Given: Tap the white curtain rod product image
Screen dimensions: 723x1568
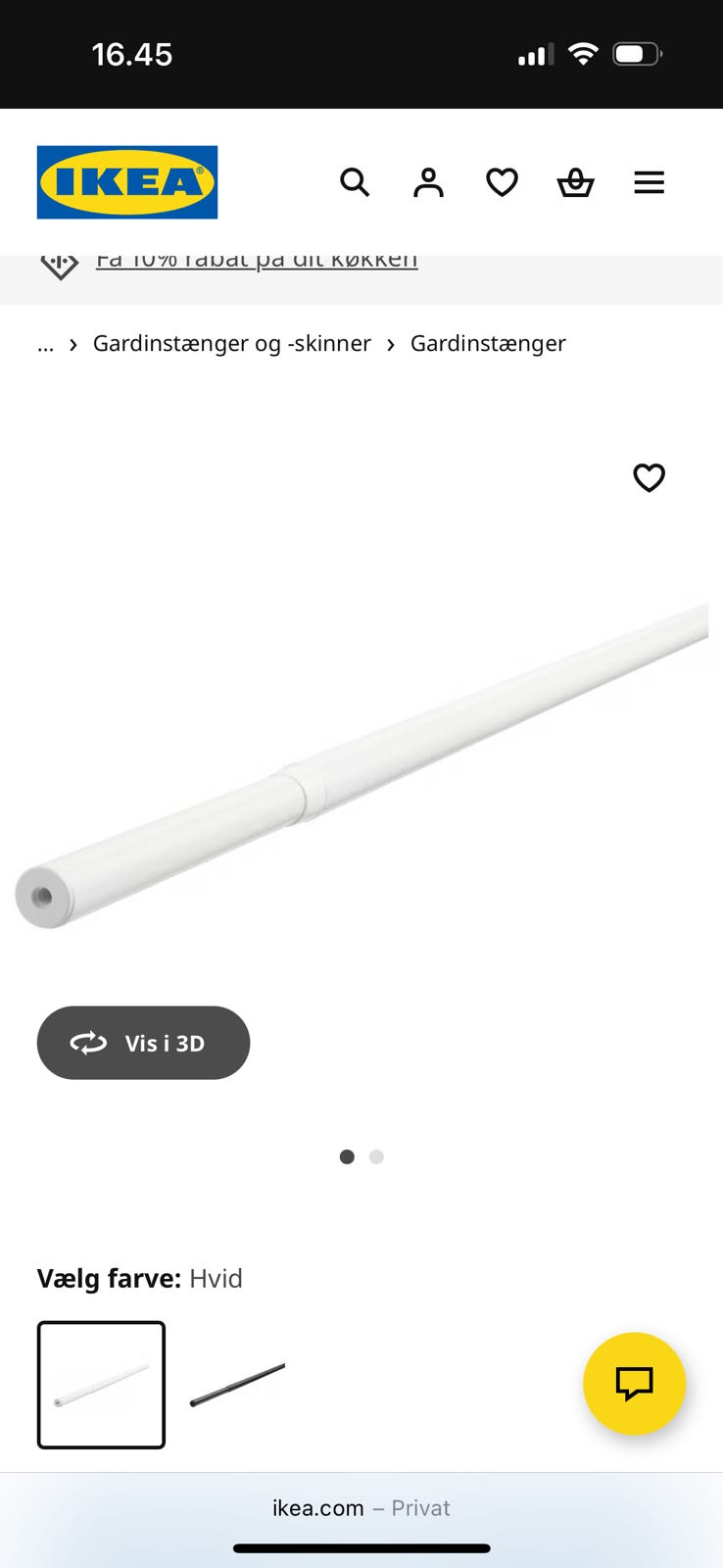Looking at the screenshot, I should (361, 766).
